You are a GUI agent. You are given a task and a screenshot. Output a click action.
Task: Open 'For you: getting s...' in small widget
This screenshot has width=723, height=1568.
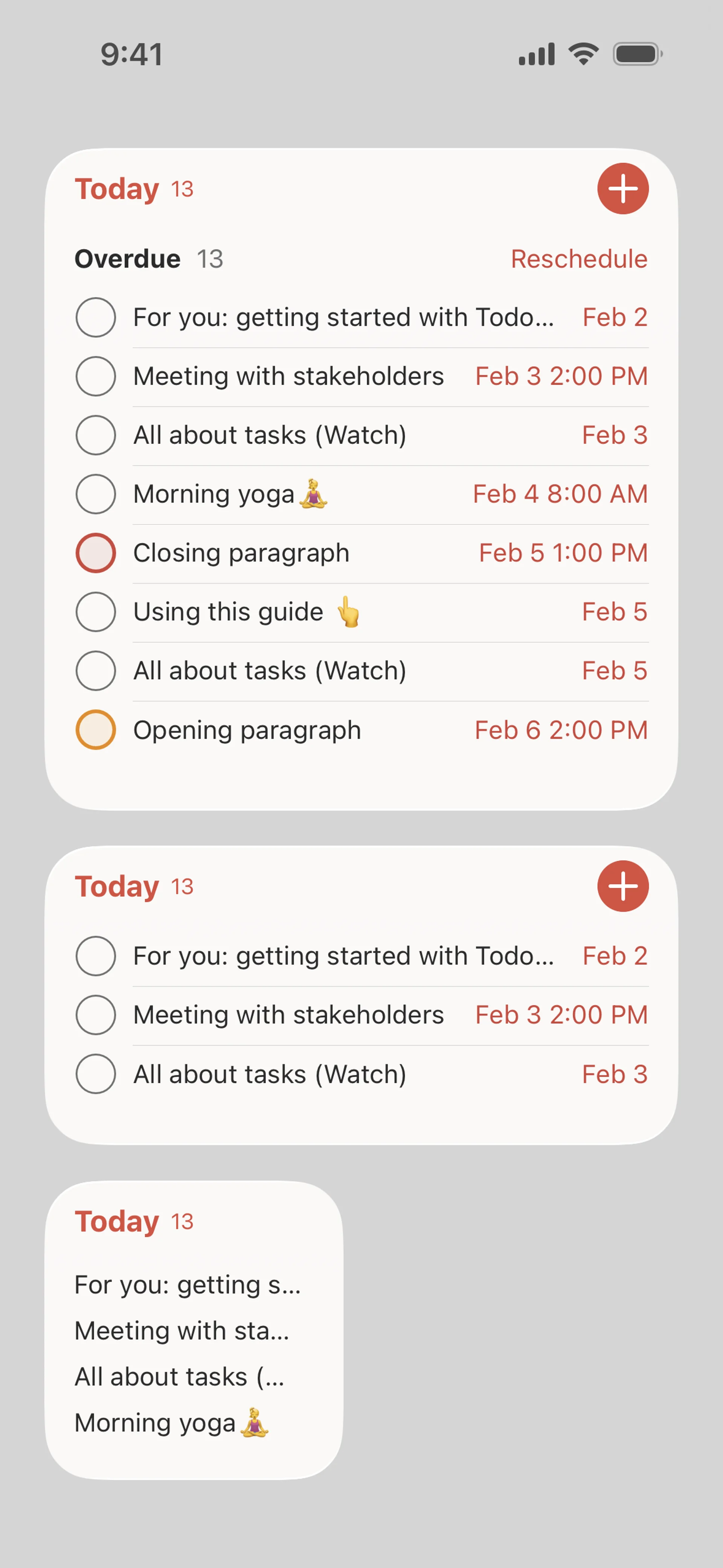pyautogui.click(x=188, y=1285)
